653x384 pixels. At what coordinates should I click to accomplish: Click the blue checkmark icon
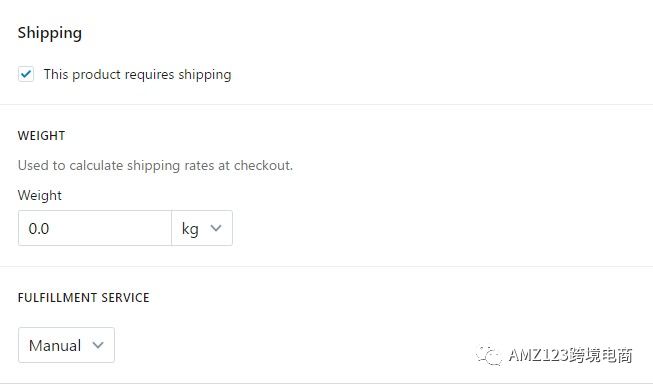26,74
